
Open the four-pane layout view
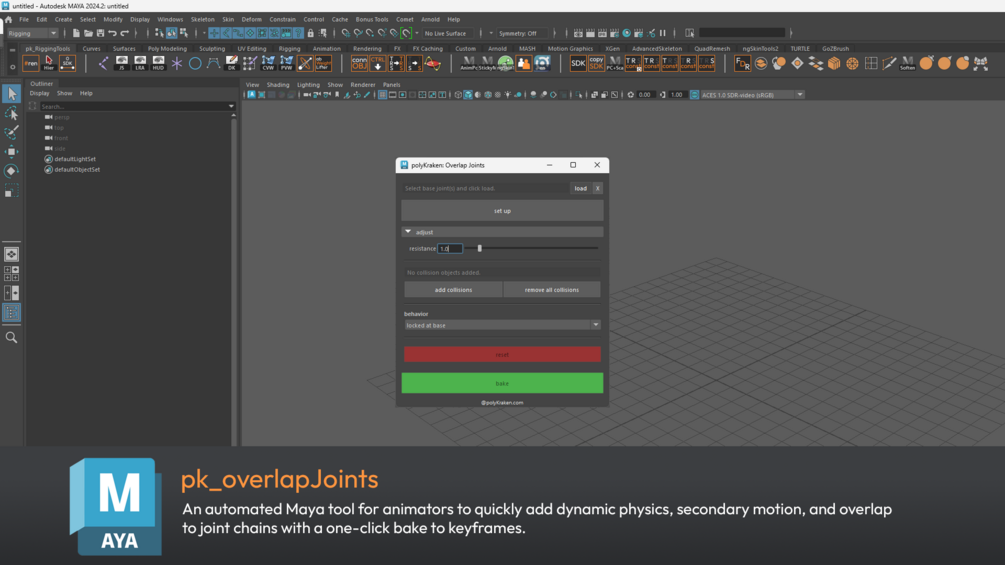click(x=11, y=273)
